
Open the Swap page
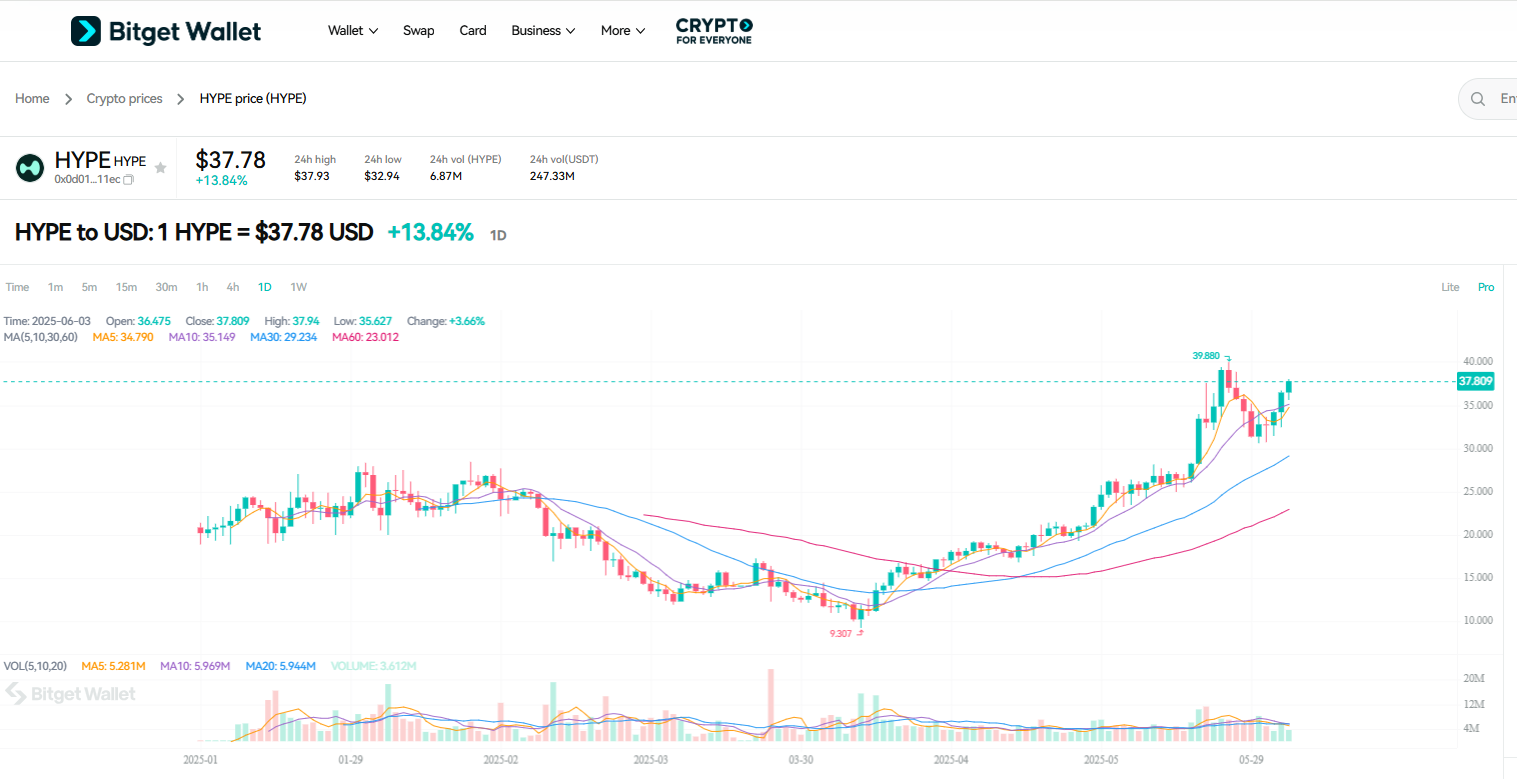click(419, 31)
